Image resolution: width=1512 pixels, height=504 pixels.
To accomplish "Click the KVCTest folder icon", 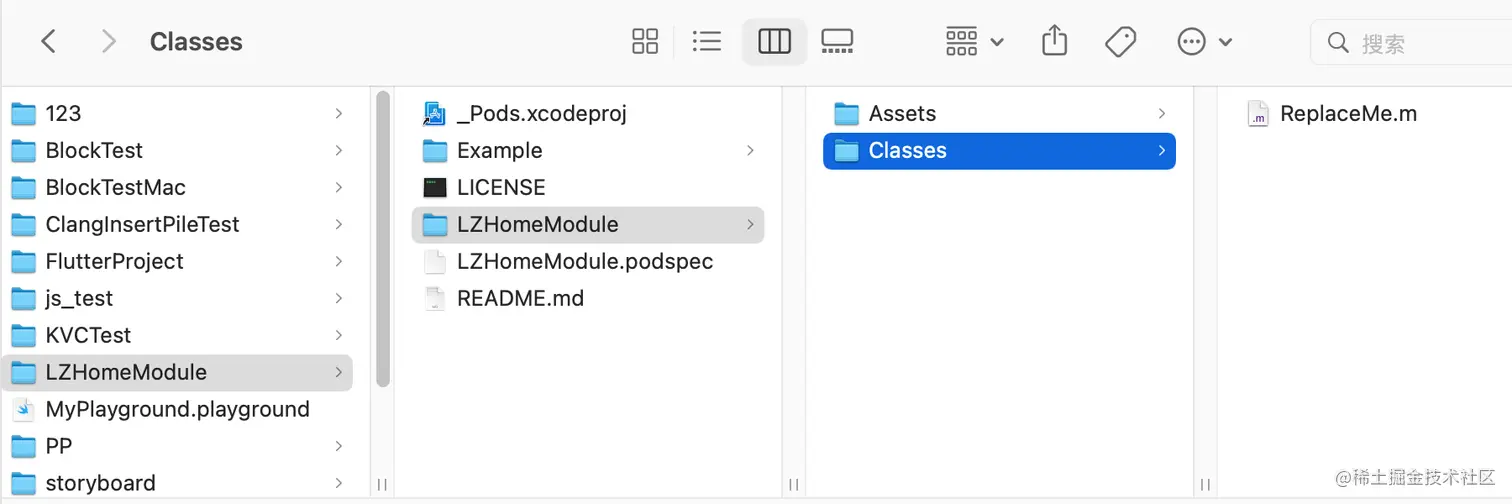I will coord(24,335).
